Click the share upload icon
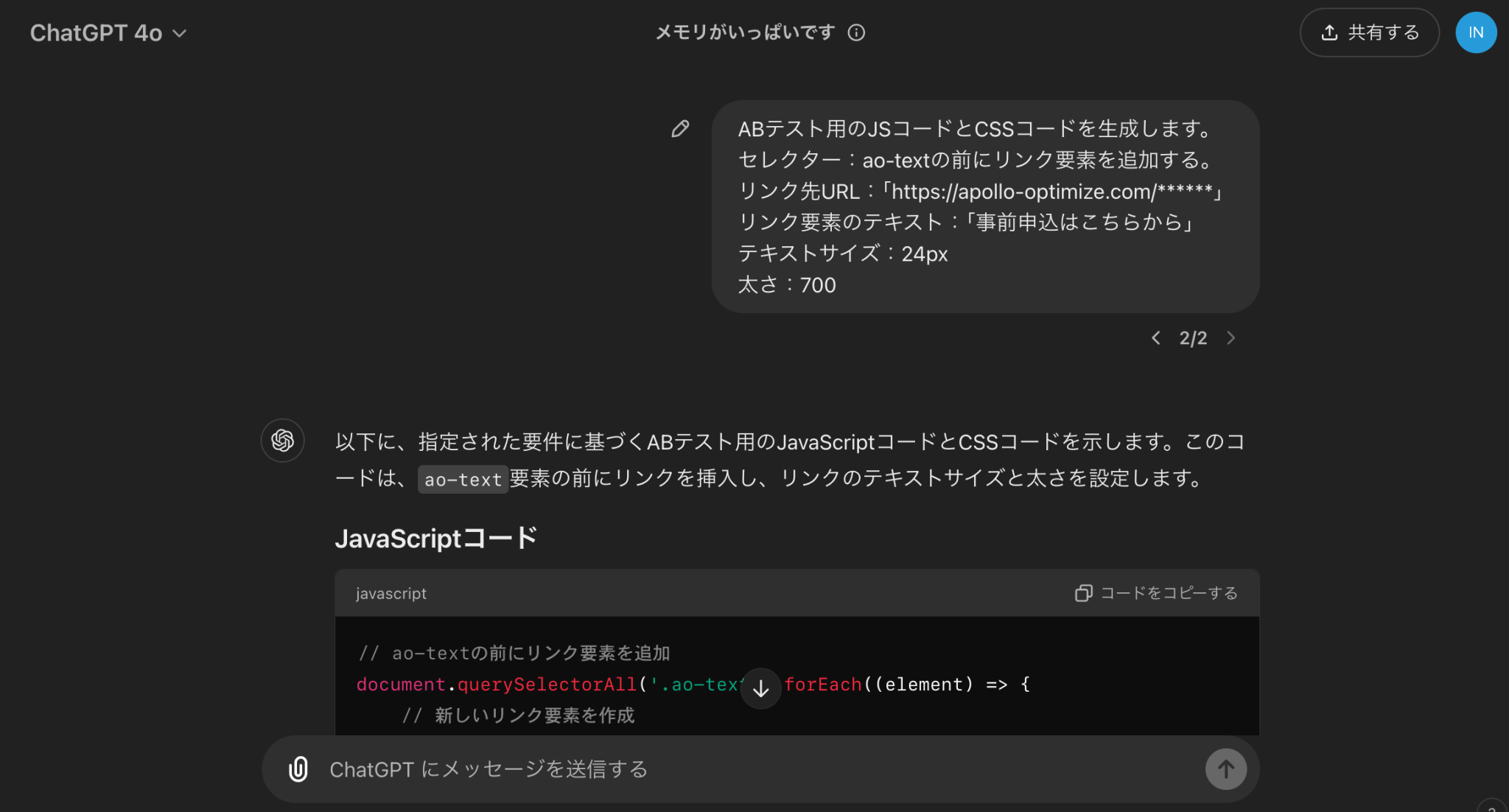This screenshot has width=1509, height=812. pos(1329,32)
